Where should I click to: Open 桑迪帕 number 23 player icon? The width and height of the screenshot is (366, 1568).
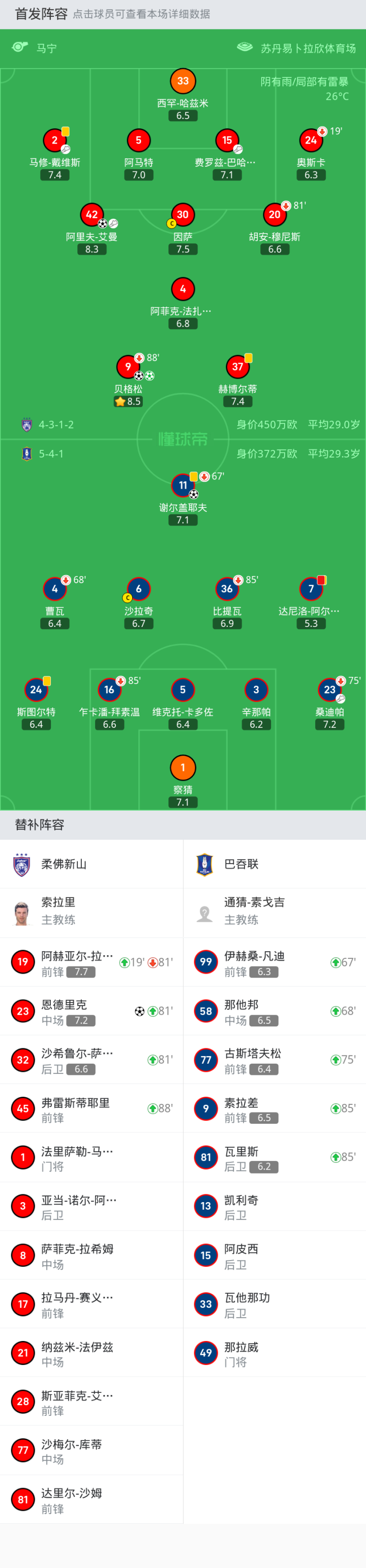(329, 690)
